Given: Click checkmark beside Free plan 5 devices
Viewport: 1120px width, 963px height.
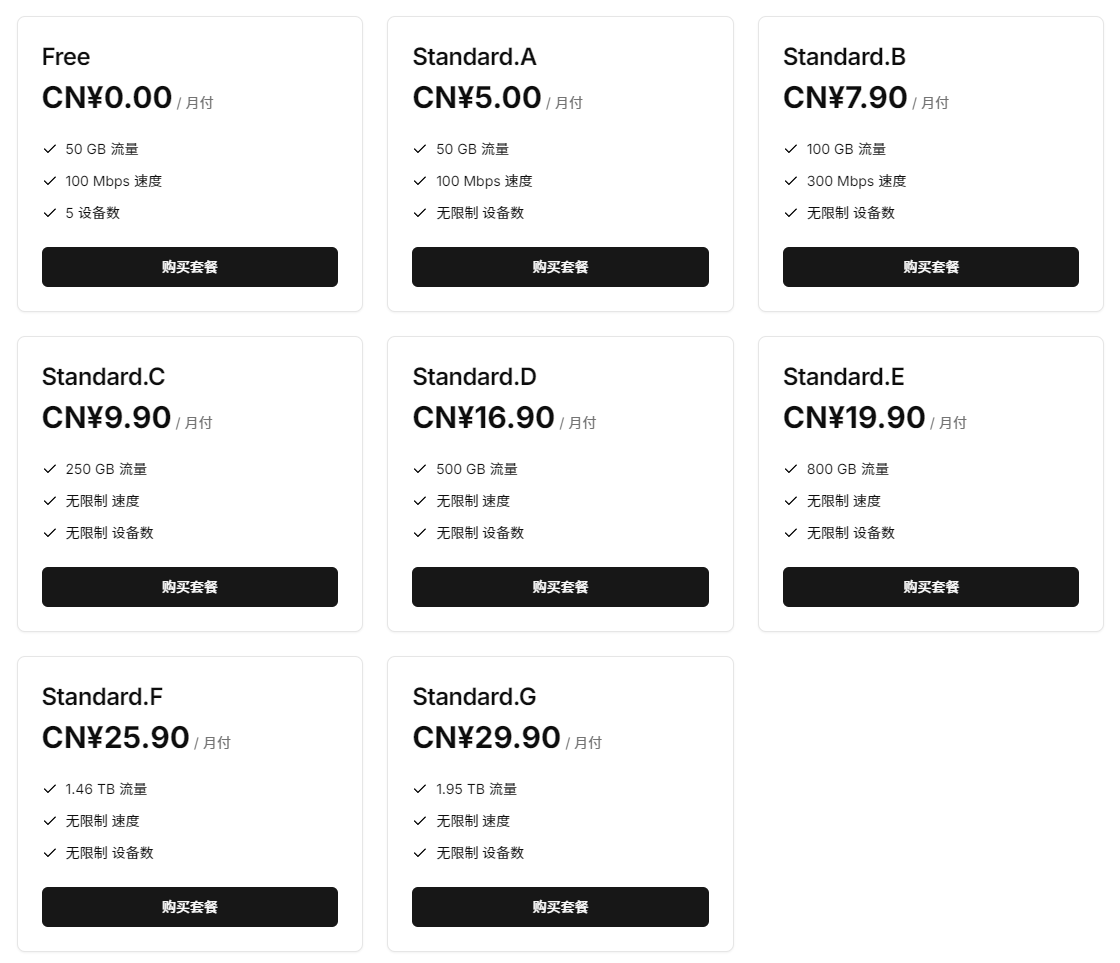Looking at the screenshot, I should (x=49, y=213).
